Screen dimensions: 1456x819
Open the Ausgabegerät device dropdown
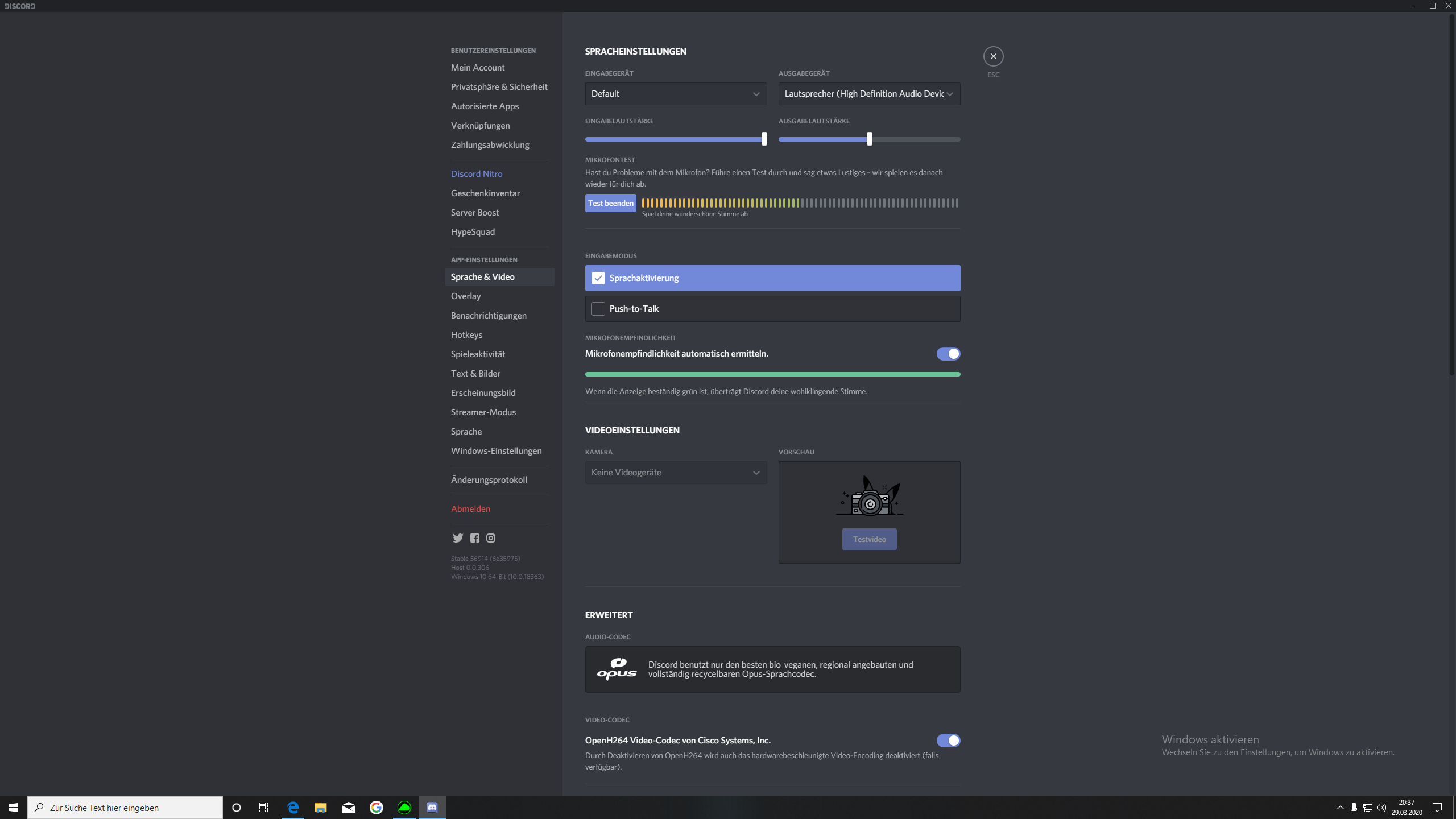click(868, 94)
